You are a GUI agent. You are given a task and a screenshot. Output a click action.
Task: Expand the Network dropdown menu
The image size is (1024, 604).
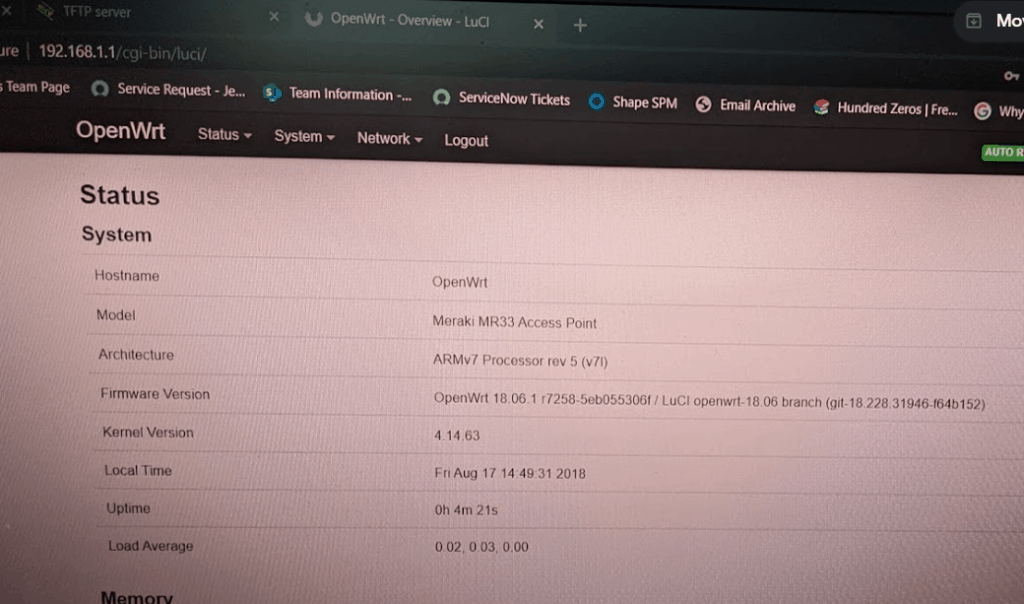(x=389, y=138)
